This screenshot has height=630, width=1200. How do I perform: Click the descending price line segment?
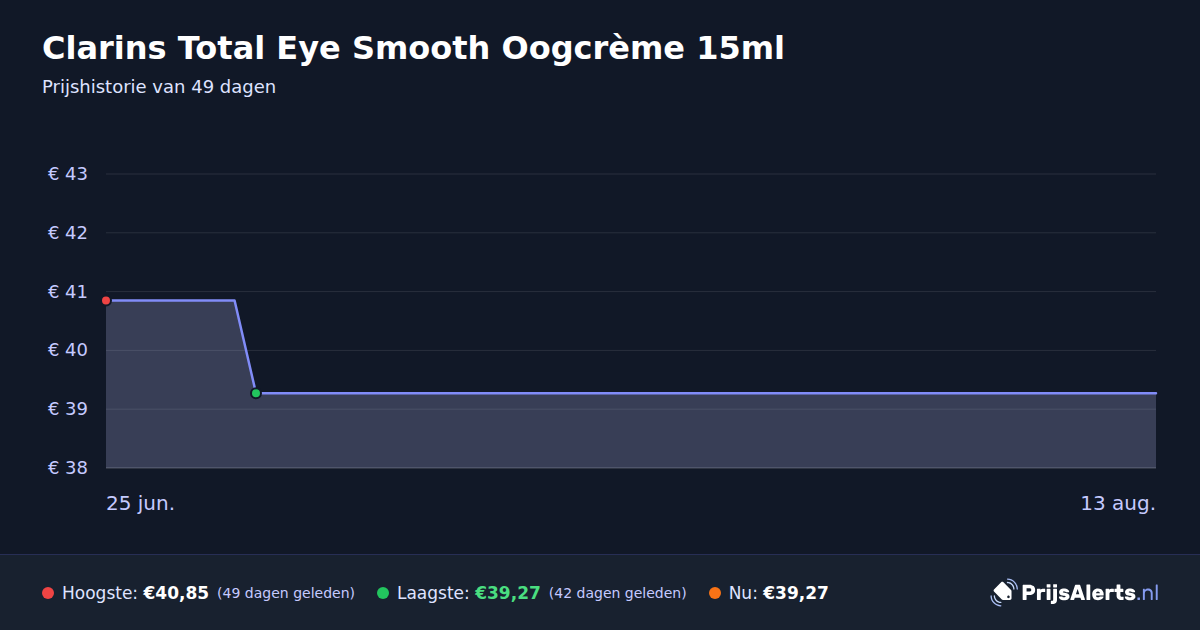pyautogui.click(x=245, y=346)
